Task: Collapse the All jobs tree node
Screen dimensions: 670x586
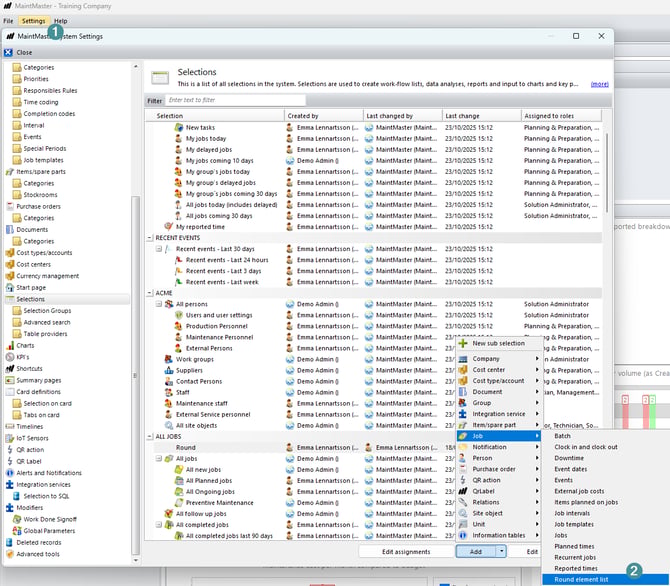Action: (x=159, y=458)
